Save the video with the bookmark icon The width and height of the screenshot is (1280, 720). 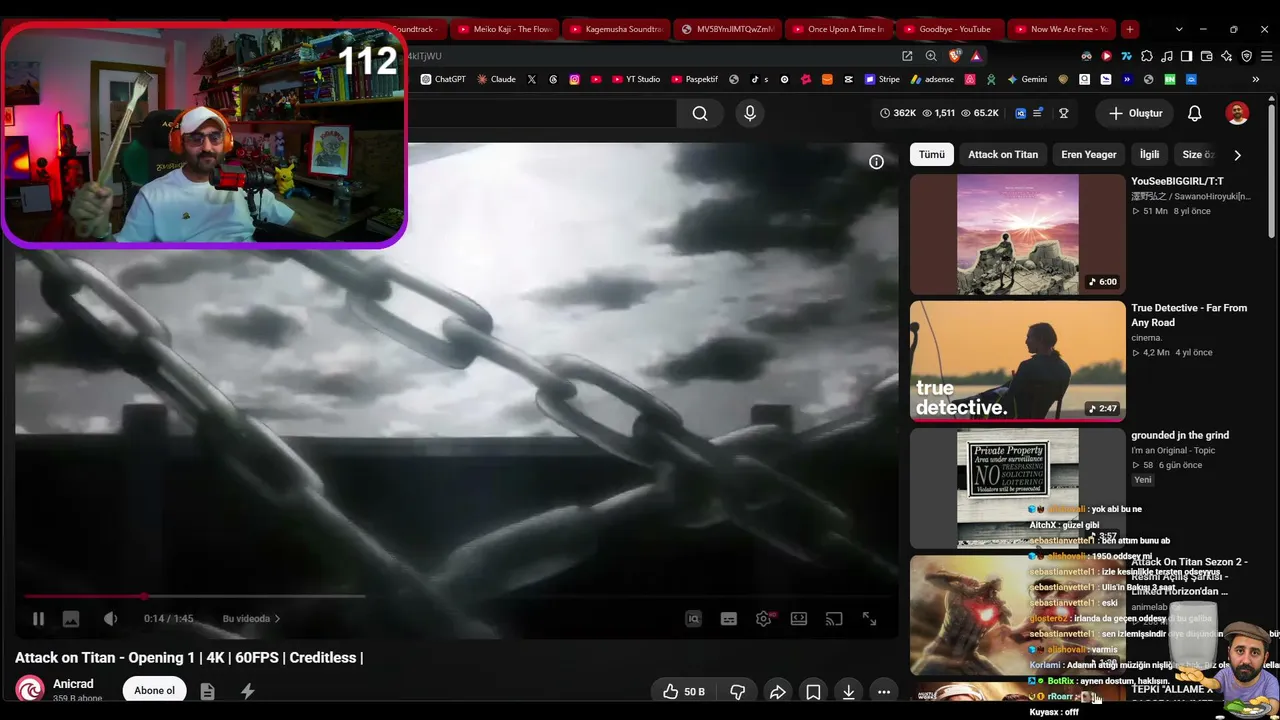[x=813, y=691]
